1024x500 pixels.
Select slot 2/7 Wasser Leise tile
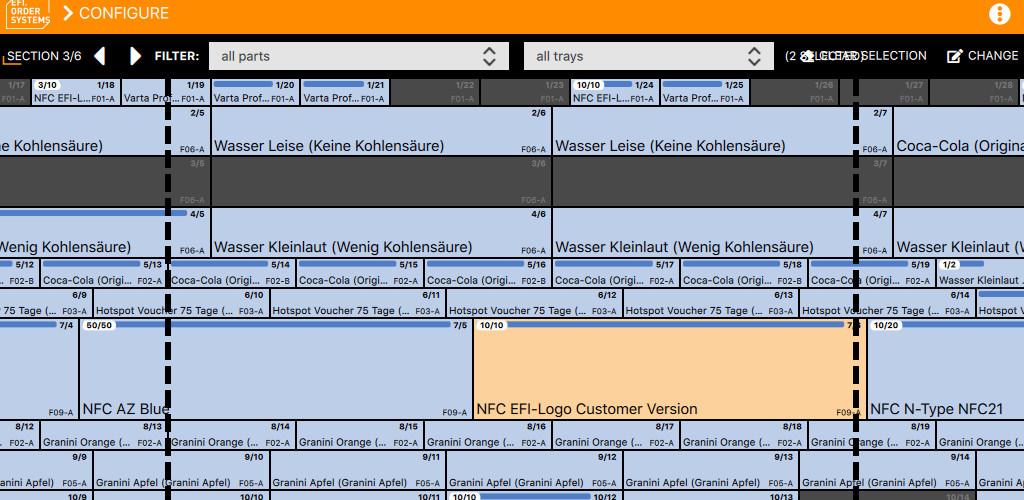[x=722, y=131]
